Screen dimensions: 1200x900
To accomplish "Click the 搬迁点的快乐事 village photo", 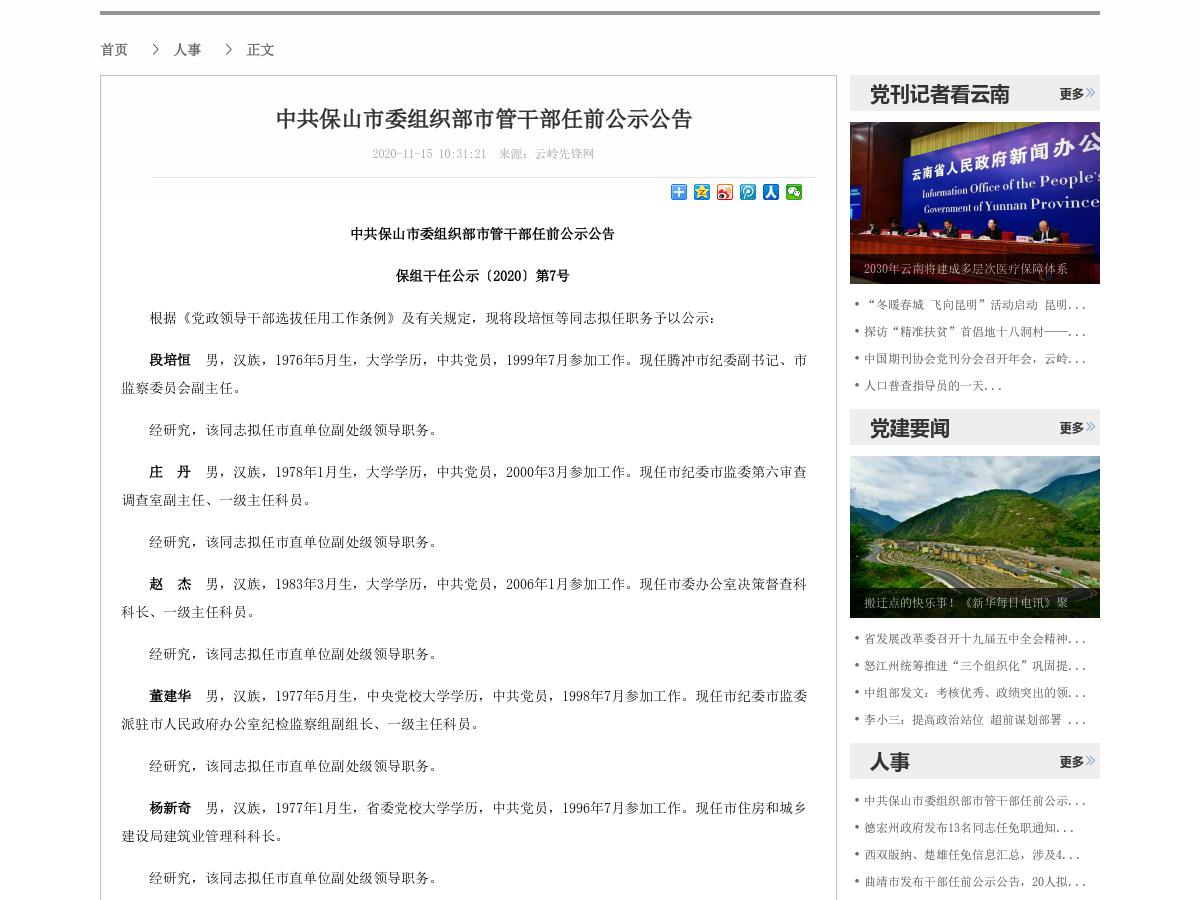I will tap(974, 536).
